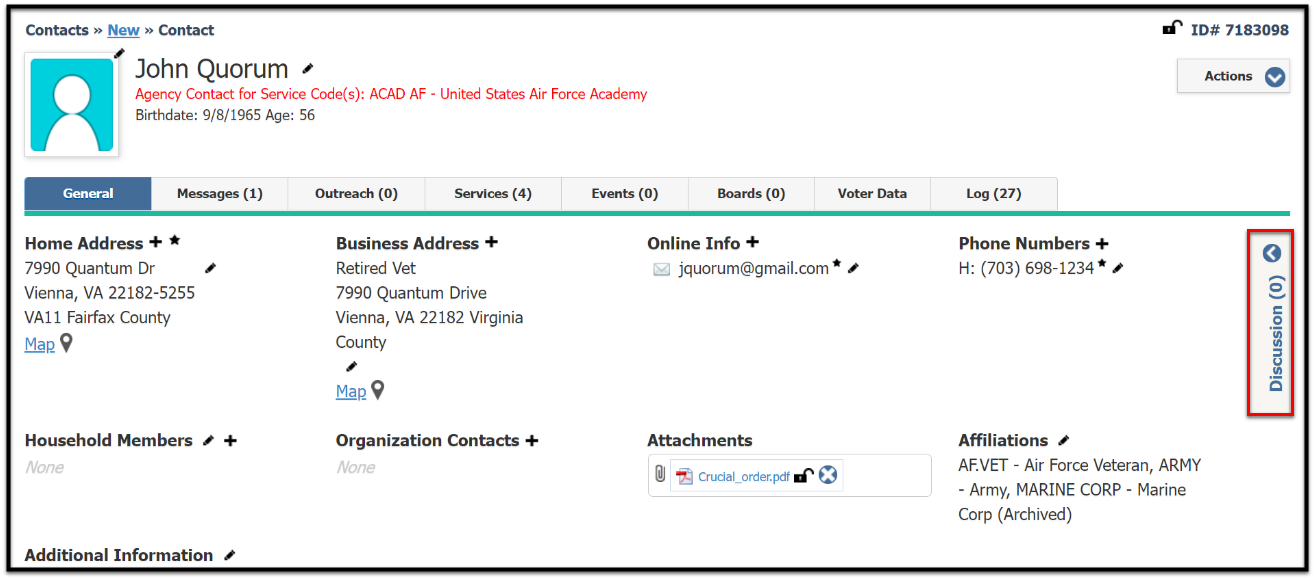Add an Organization Contact plus icon
This screenshot has width=1315, height=580.
[x=532, y=440]
